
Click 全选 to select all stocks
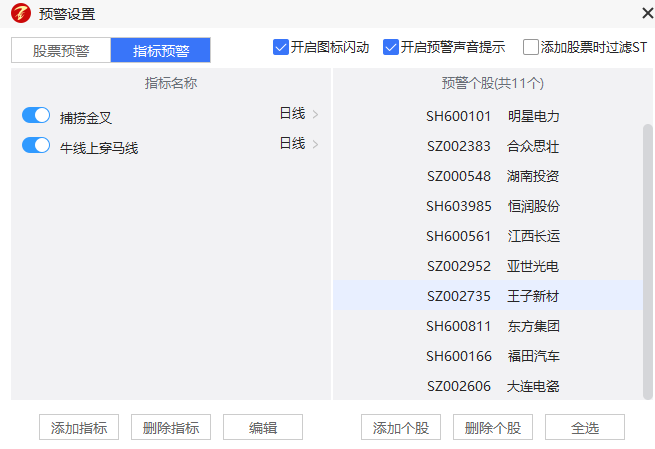click(x=585, y=427)
